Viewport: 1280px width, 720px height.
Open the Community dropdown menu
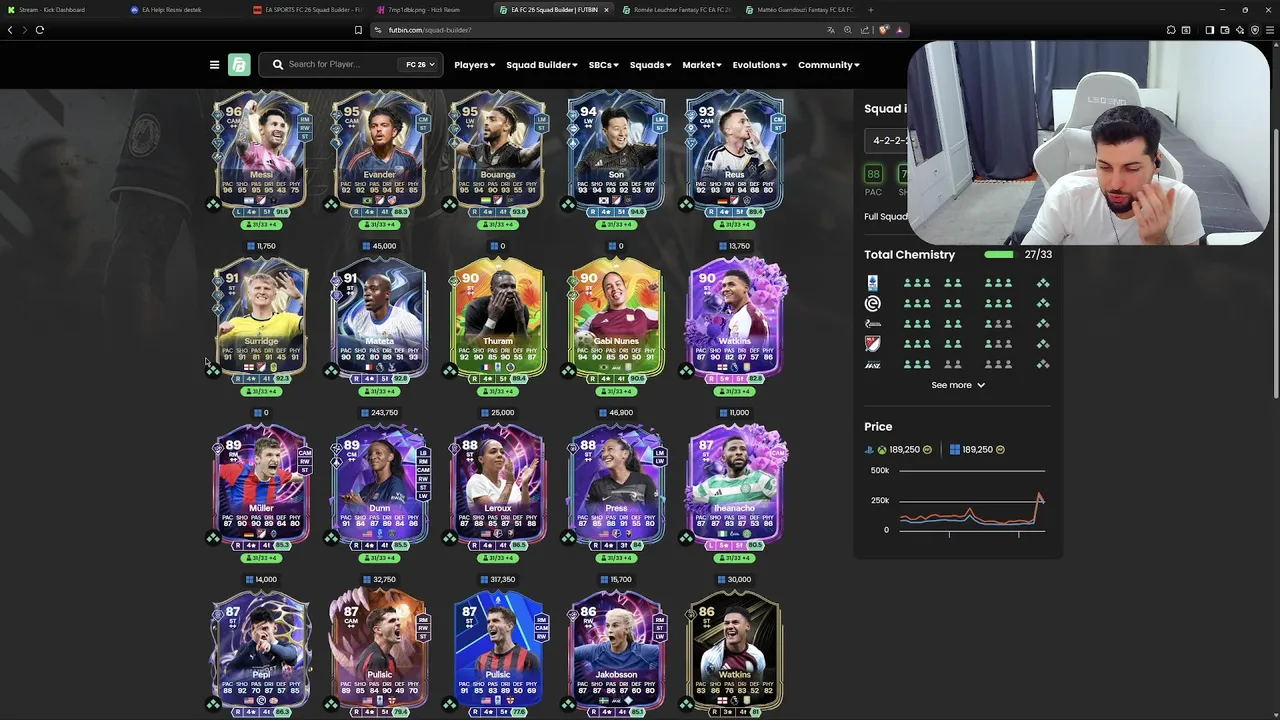click(x=829, y=65)
